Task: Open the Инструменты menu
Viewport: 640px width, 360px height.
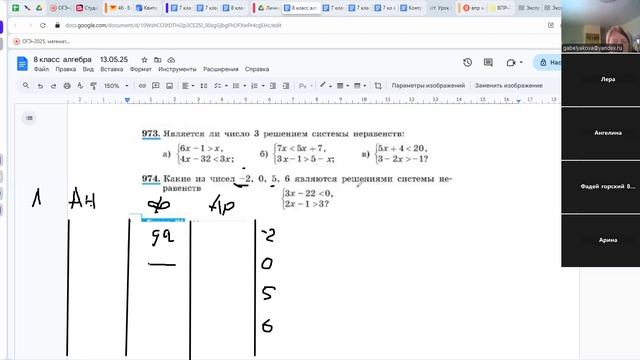Action: (177, 69)
